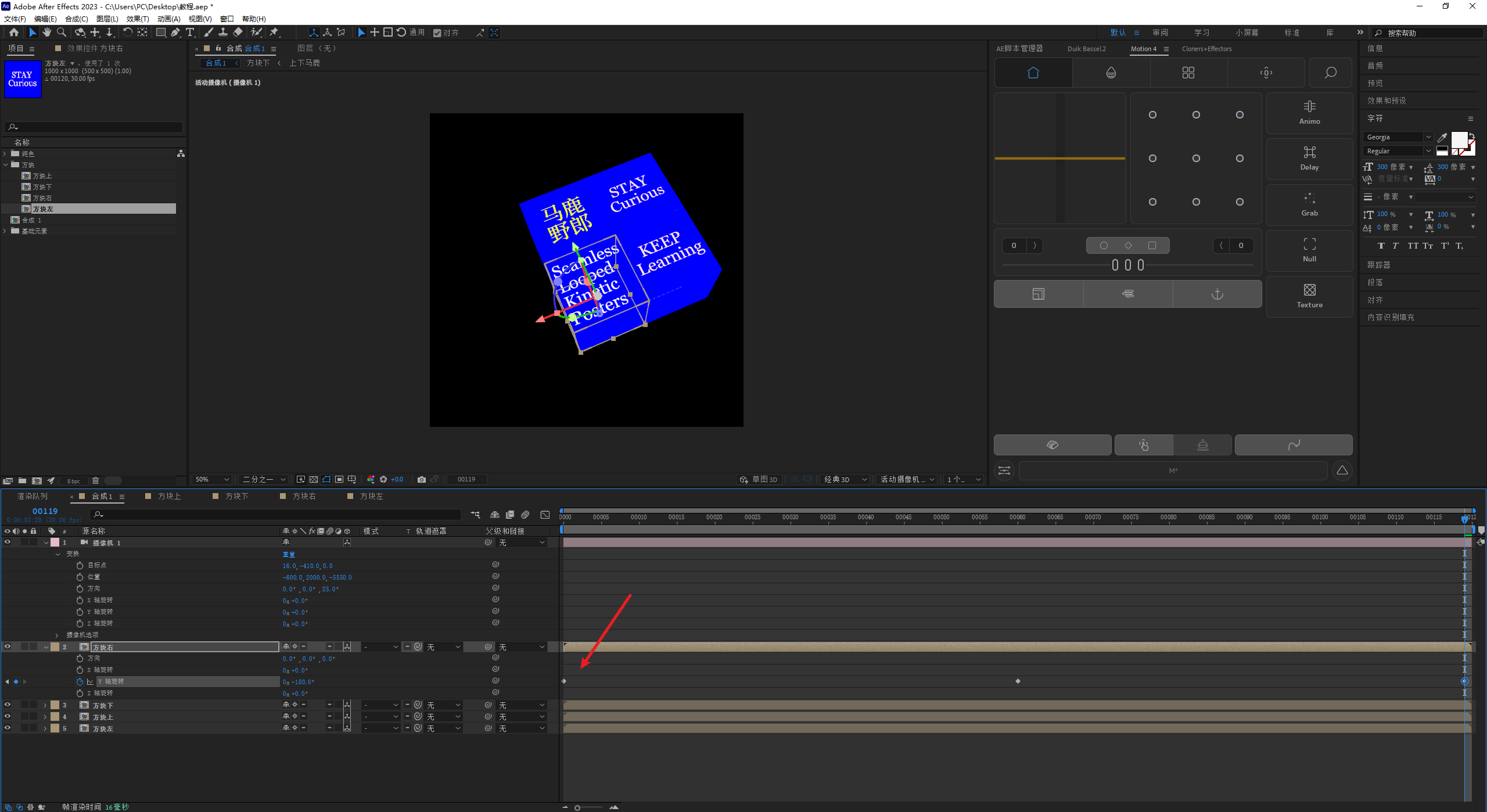Select the Y rotation keyframe near frame 60
The width and height of the screenshot is (1487, 812).
click(1018, 681)
